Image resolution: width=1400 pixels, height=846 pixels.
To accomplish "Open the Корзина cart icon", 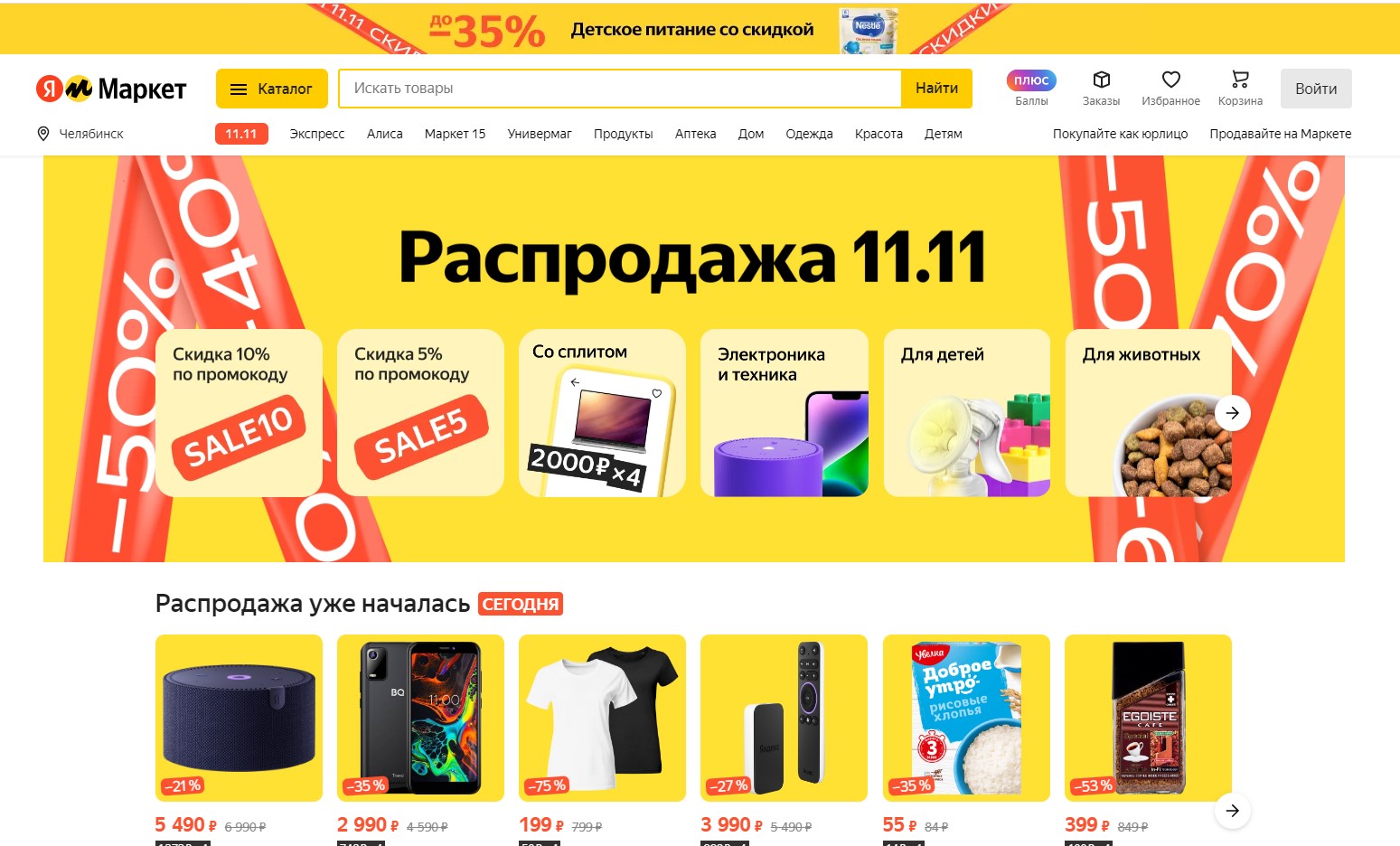I will click(1240, 80).
